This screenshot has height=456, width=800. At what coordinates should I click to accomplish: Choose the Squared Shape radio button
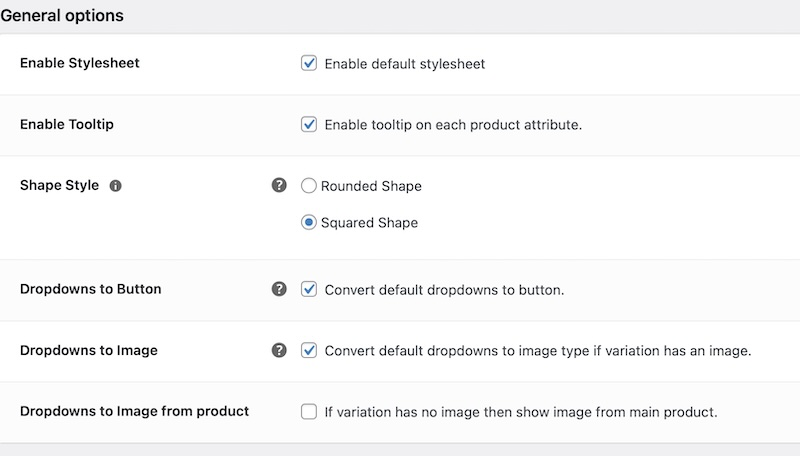coord(309,222)
